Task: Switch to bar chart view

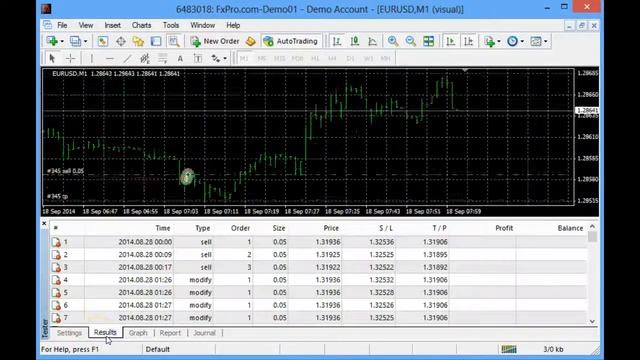Action: coord(337,41)
